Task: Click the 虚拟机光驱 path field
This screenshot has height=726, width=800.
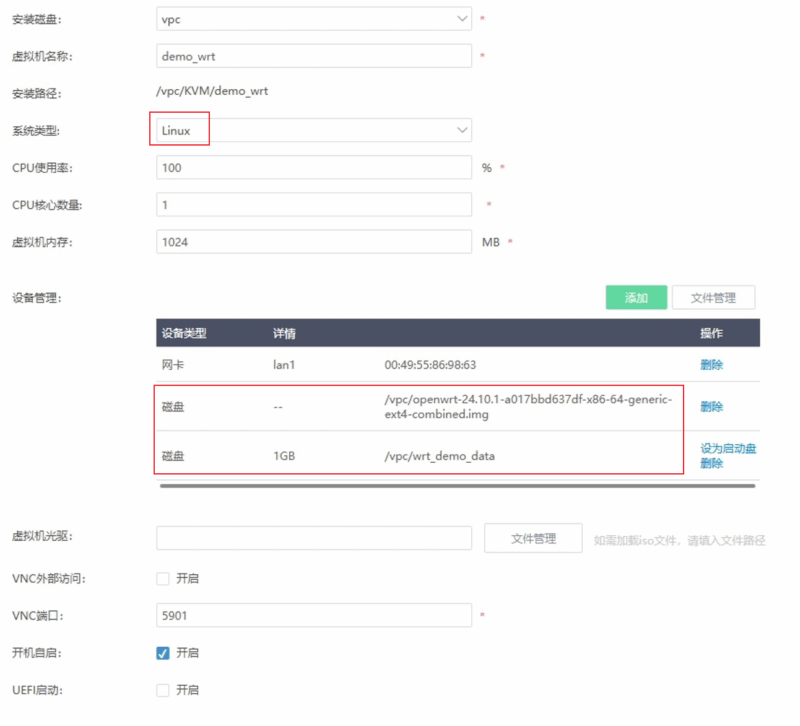Action: [313, 538]
